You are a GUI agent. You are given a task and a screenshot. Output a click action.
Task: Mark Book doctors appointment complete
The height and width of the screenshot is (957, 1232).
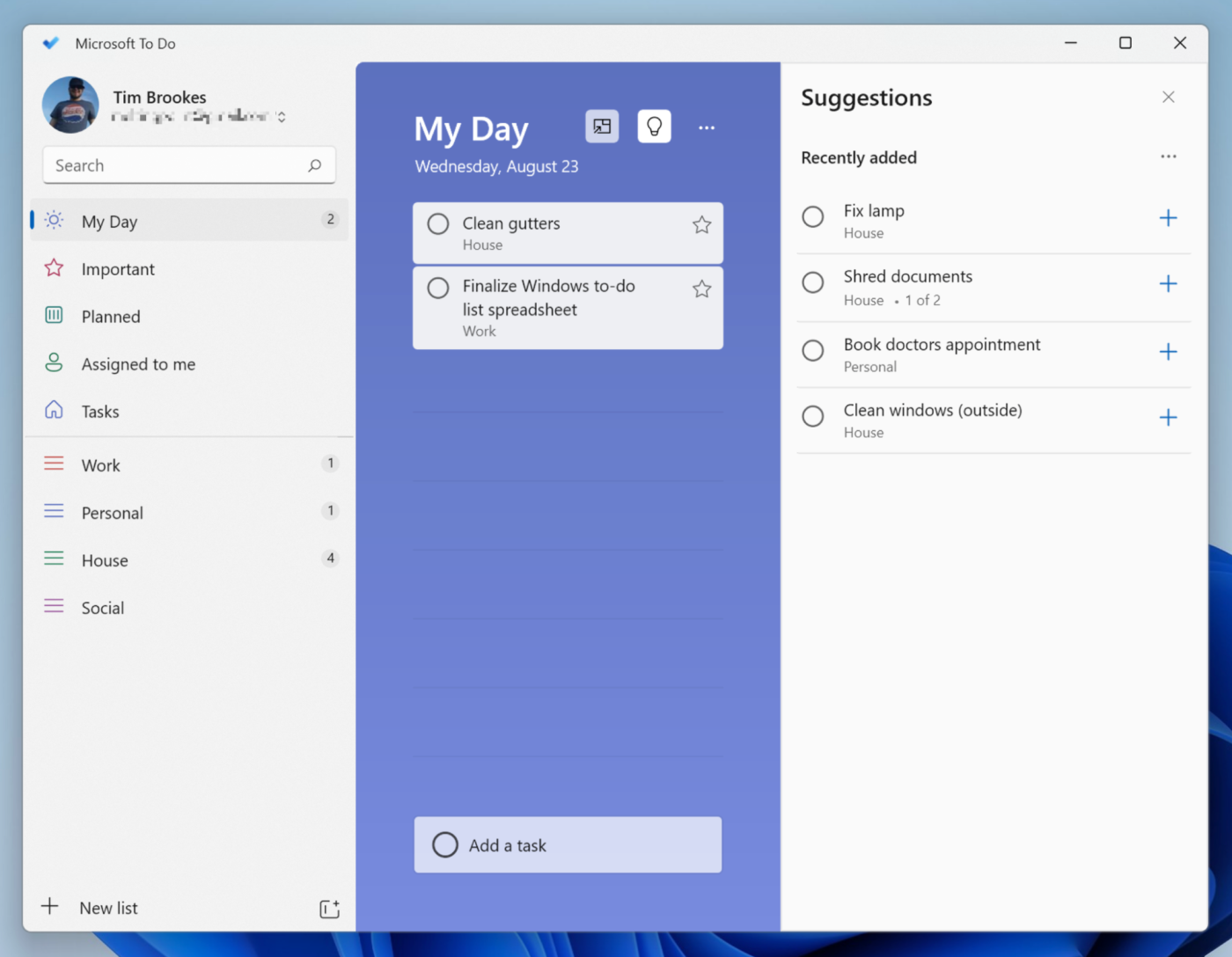pos(813,350)
